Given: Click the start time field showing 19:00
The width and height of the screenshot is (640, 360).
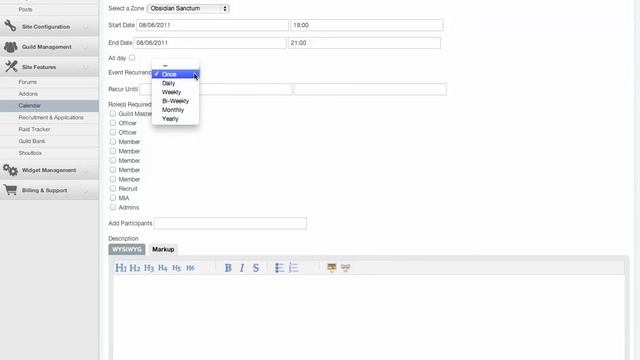Looking at the screenshot, I should (367, 25).
